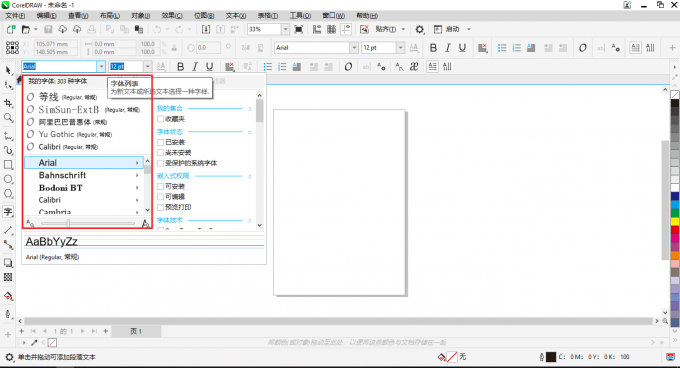This screenshot has width=680, height=368.
Task: Expand the Bahnschrift font family arrow
Action: (x=137, y=176)
